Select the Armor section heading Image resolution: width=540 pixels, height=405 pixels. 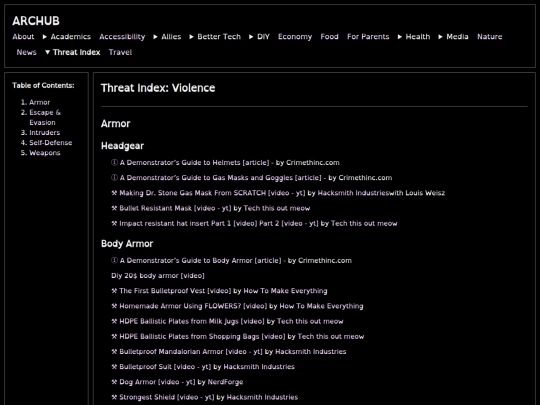click(115, 124)
